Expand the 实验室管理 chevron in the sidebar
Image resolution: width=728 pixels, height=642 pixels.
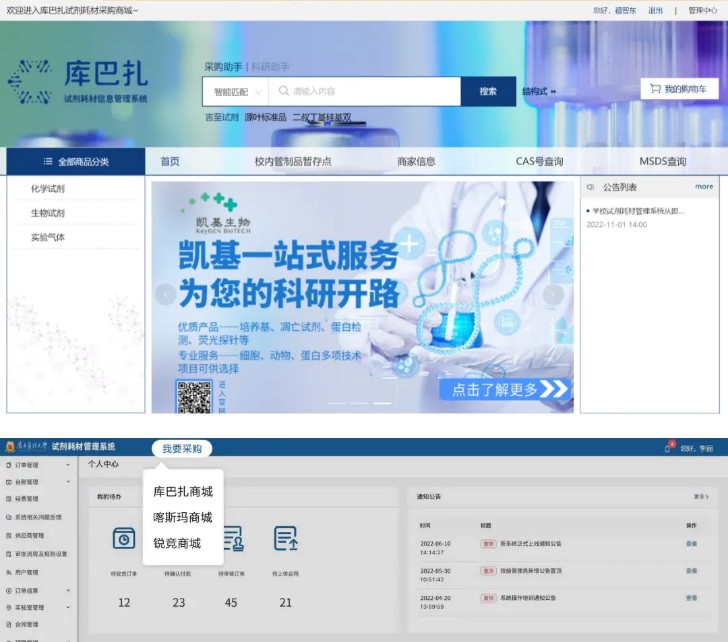[x=68, y=607]
